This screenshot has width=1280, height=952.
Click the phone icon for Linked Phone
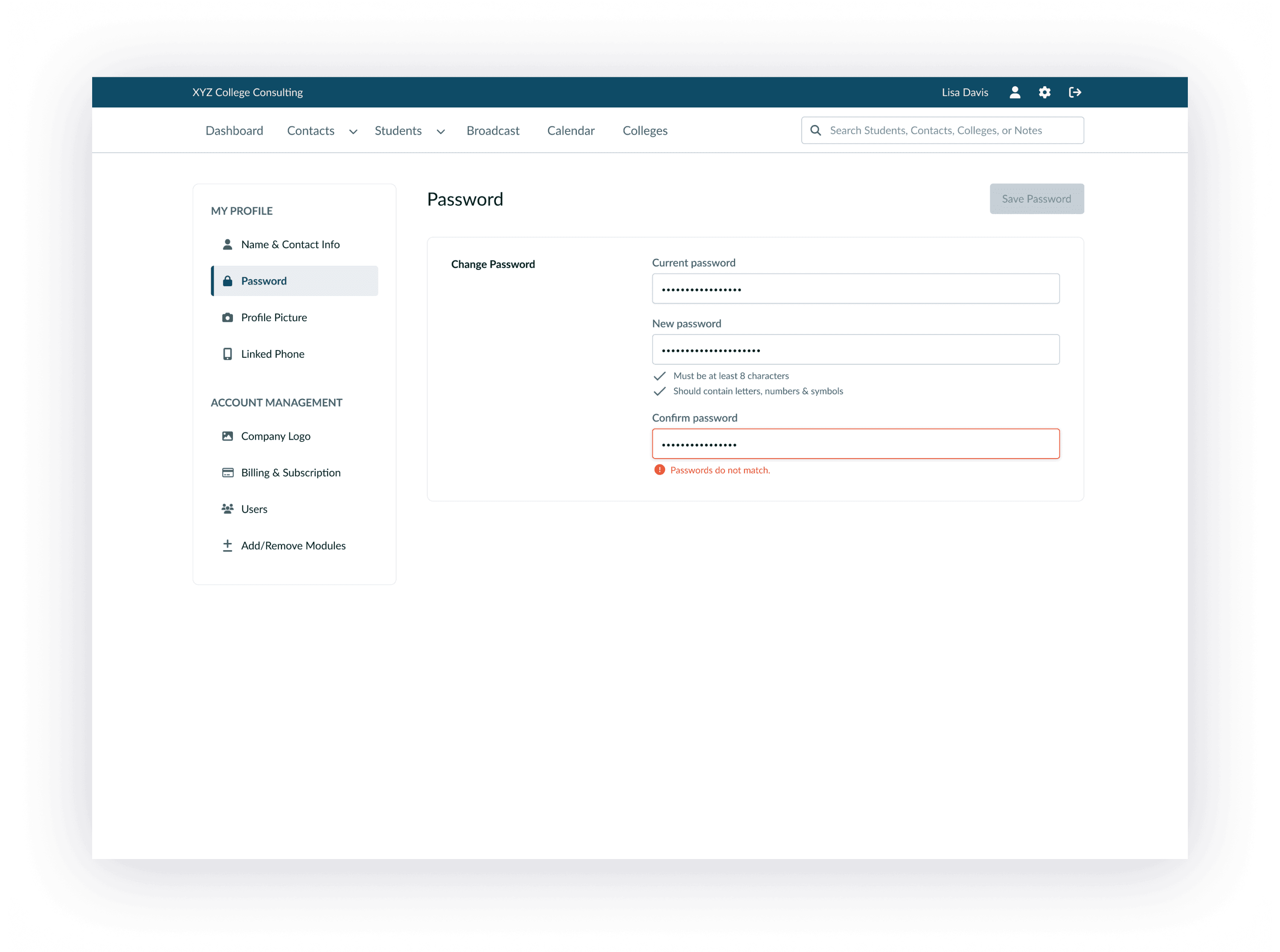[228, 354]
